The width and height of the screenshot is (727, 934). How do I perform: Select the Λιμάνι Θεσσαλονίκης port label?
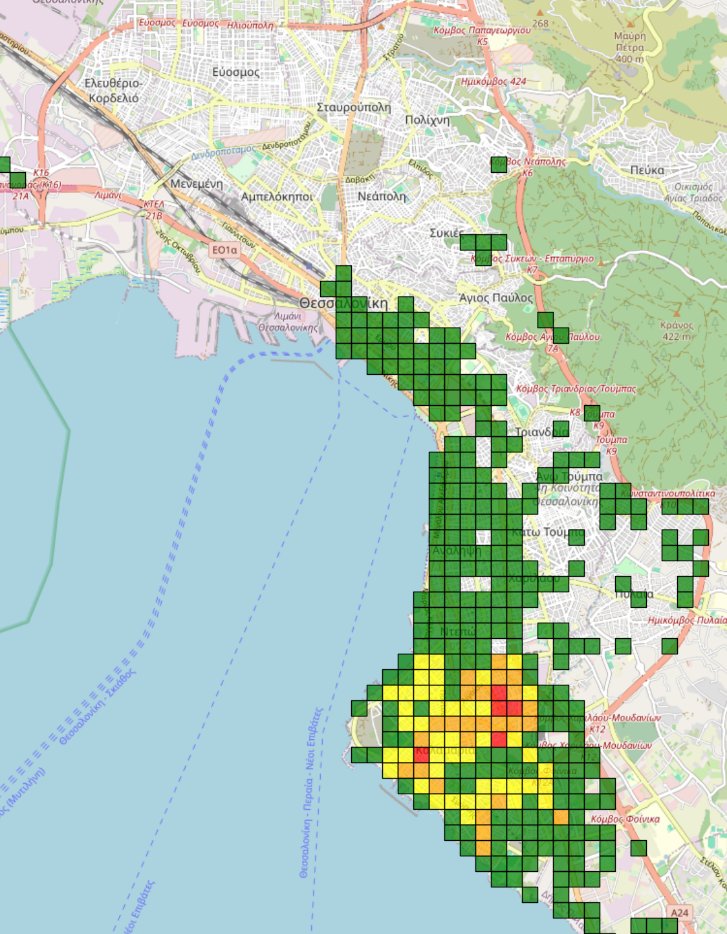(x=289, y=322)
